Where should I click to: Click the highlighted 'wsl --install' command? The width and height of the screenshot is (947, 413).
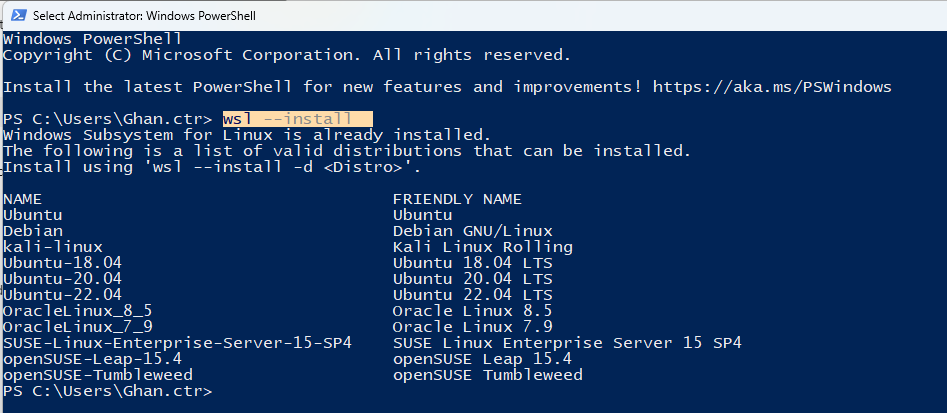(297, 119)
